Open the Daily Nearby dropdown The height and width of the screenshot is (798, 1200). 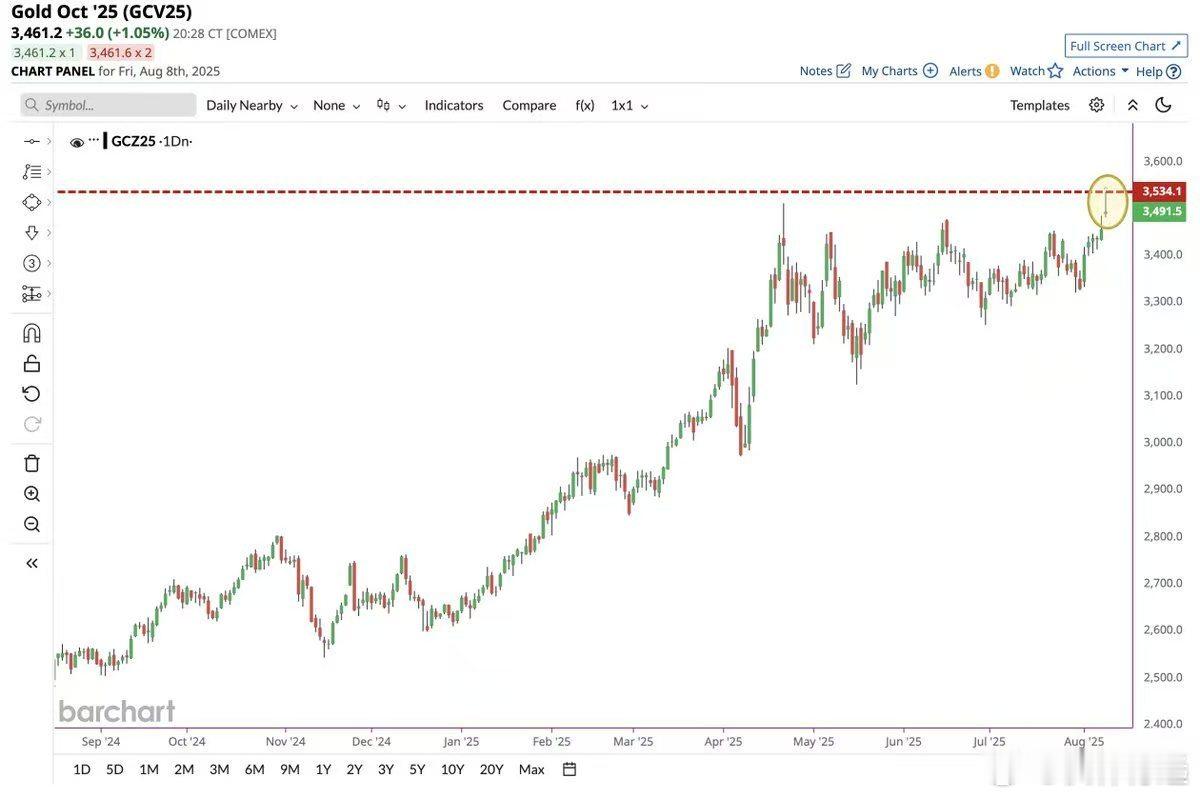252,105
